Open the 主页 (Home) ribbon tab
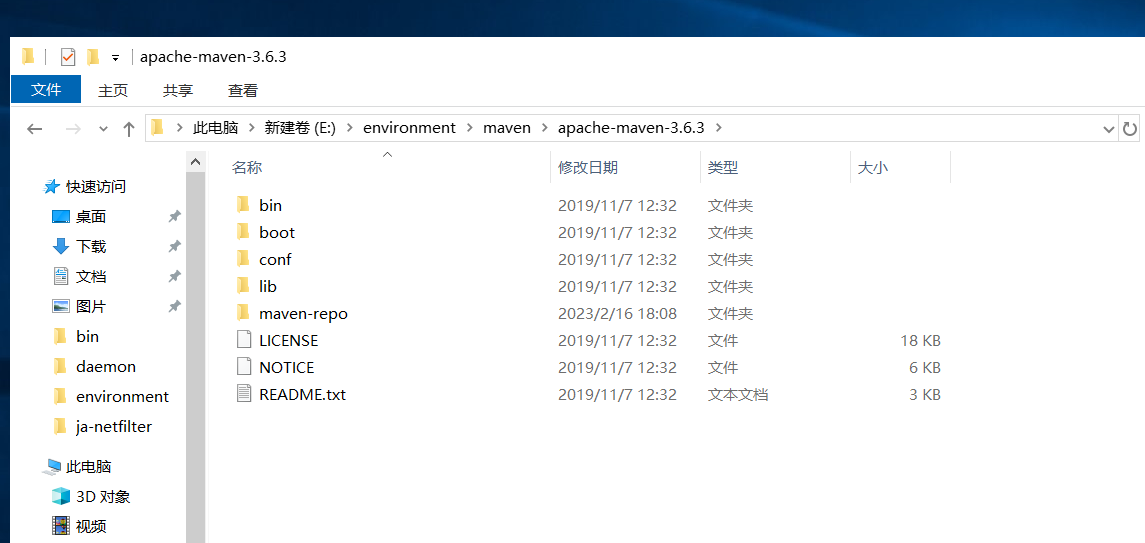Image resolution: width=1145 pixels, height=543 pixels. (113, 90)
